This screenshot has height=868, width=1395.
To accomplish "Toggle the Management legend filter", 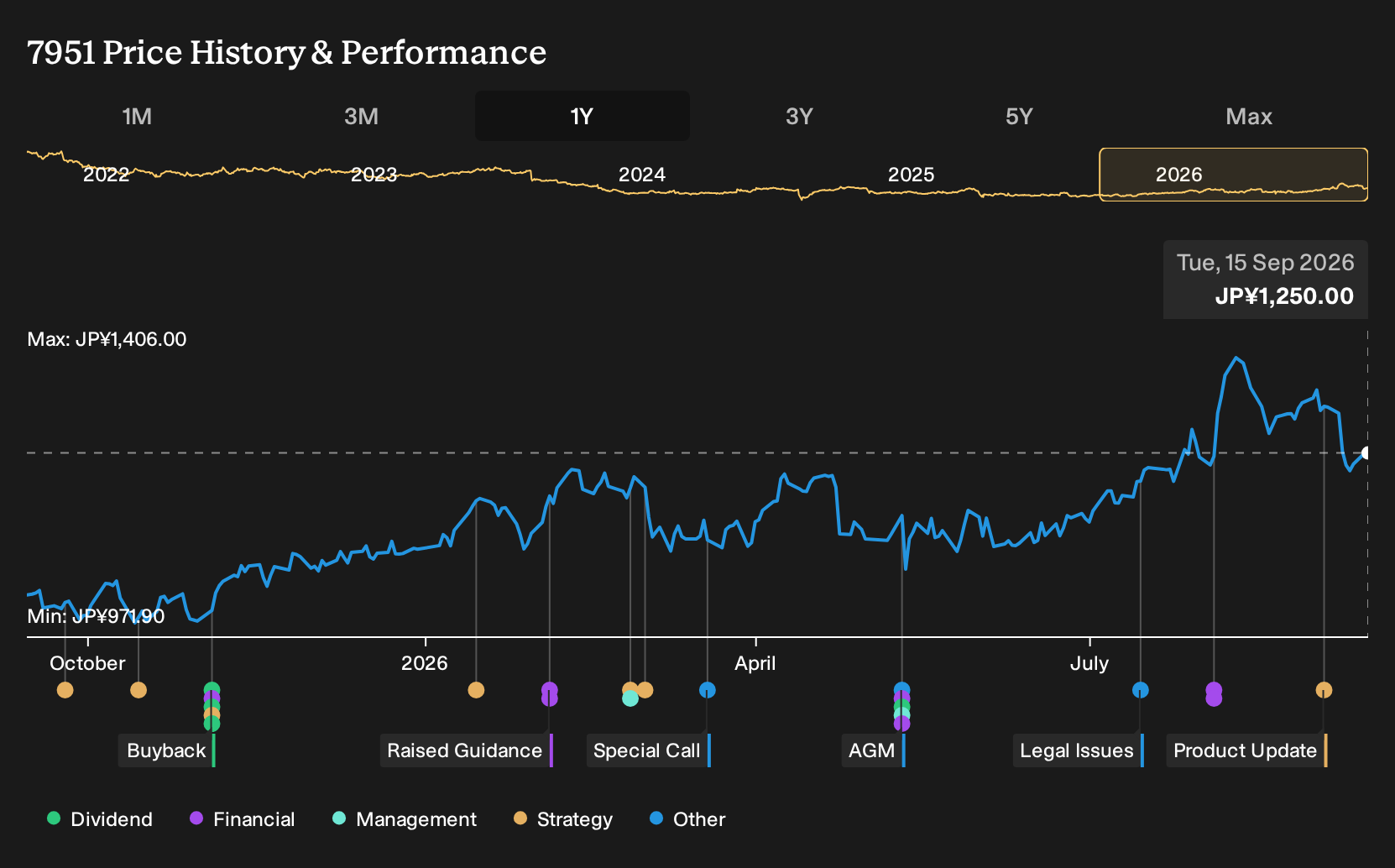I will 404,819.
